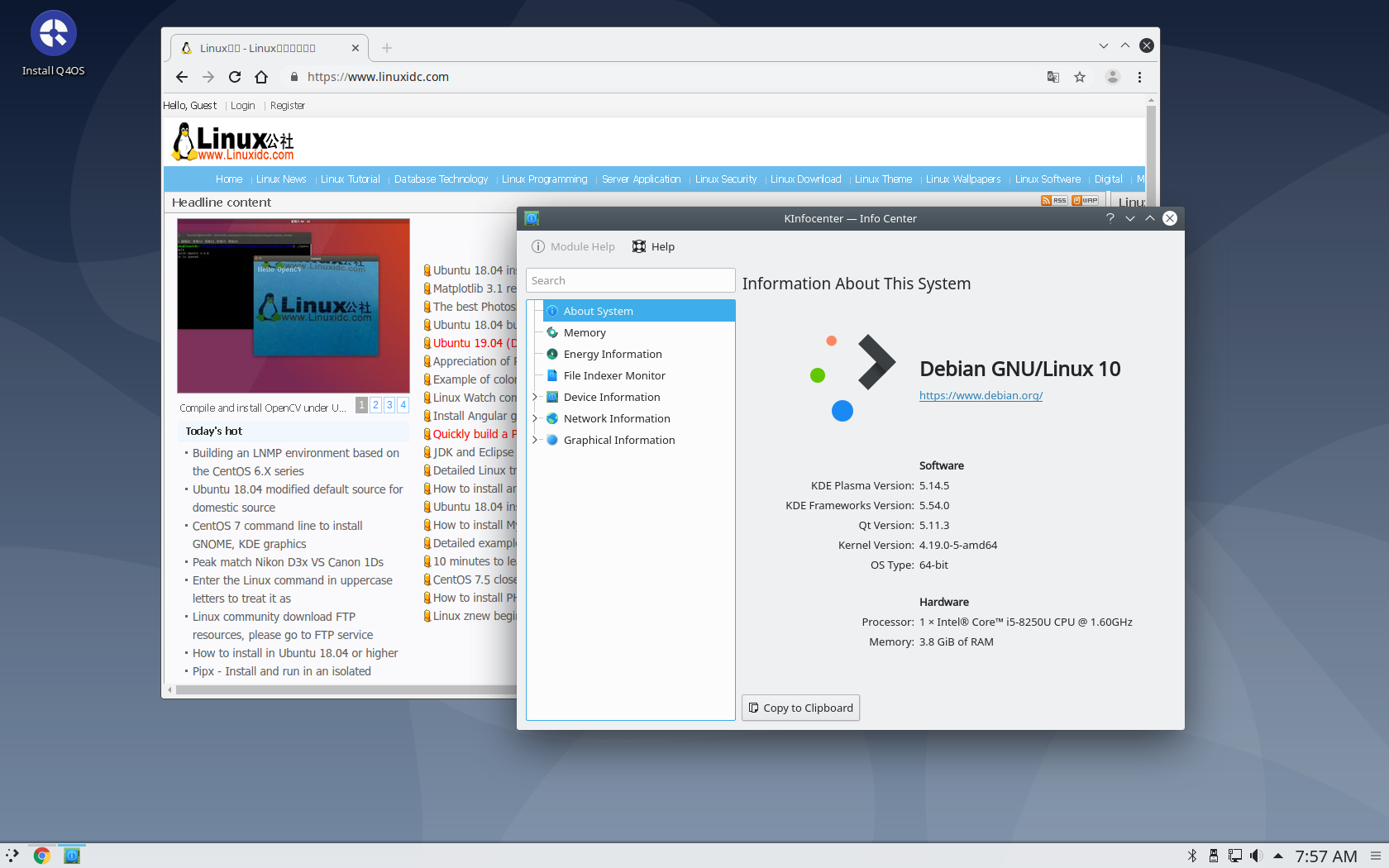The image size is (1389, 868).
Task: Open Linux Security navigation item
Action: (726, 179)
